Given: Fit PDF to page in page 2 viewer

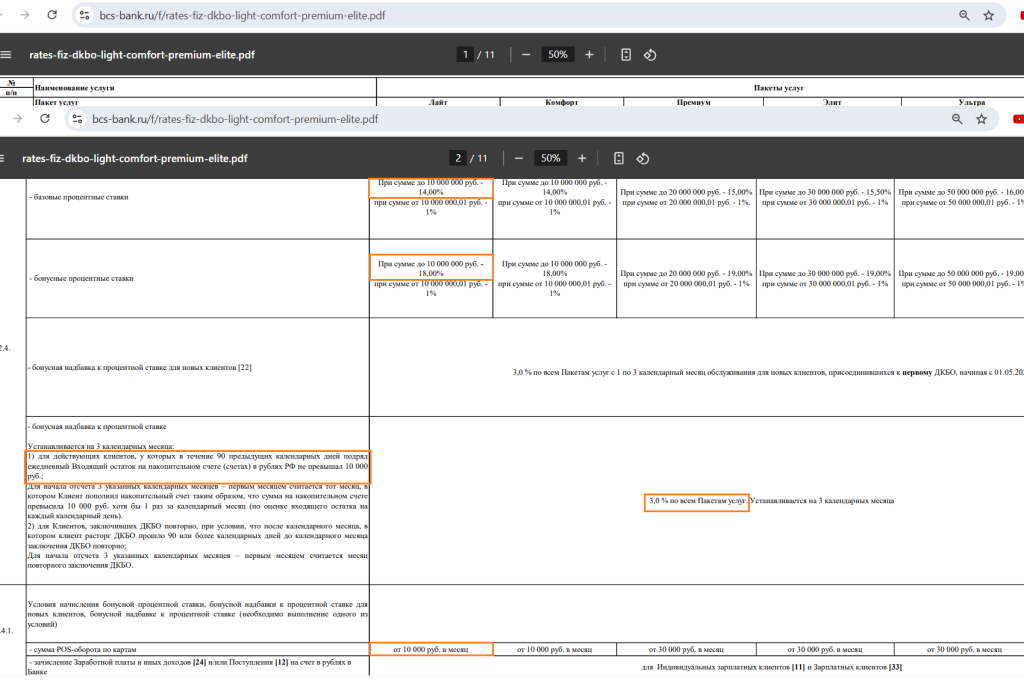Looking at the screenshot, I should click(618, 158).
